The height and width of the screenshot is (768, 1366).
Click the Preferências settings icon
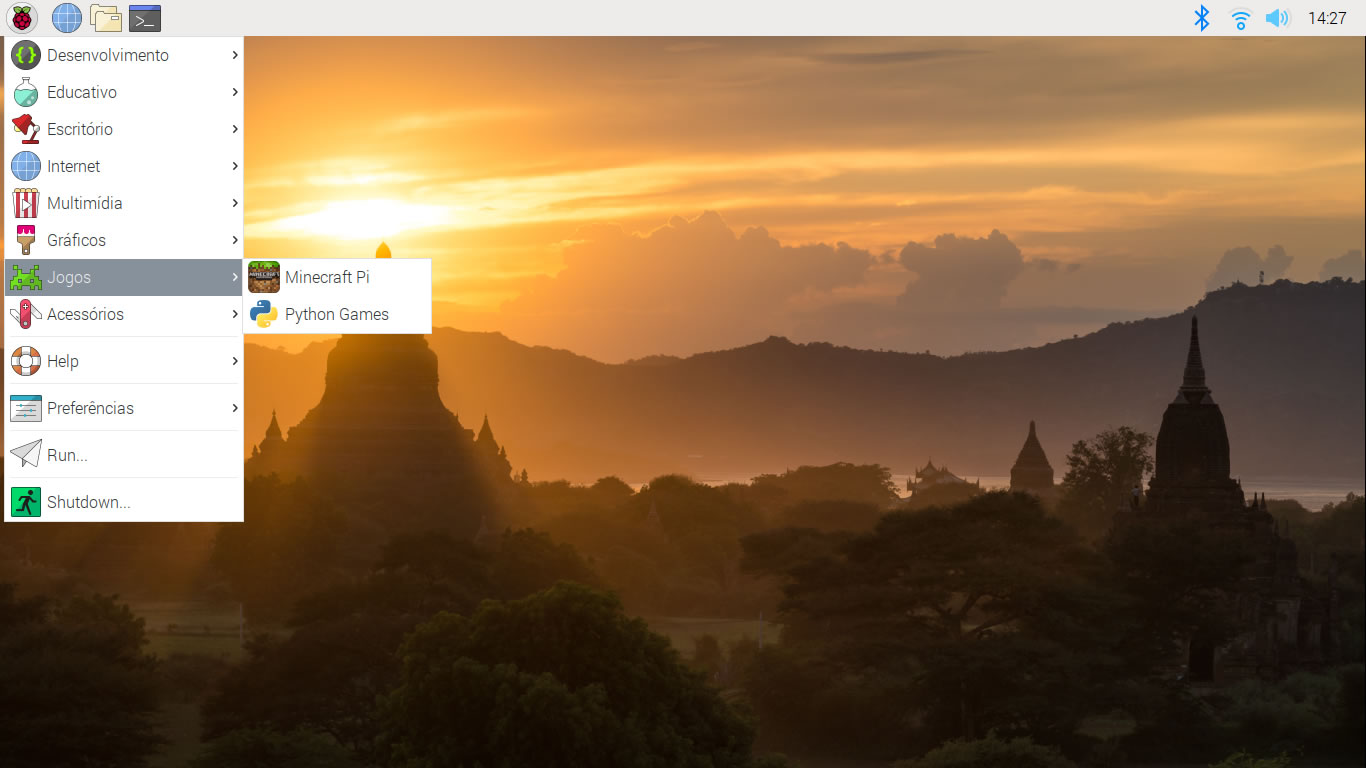(x=26, y=408)
